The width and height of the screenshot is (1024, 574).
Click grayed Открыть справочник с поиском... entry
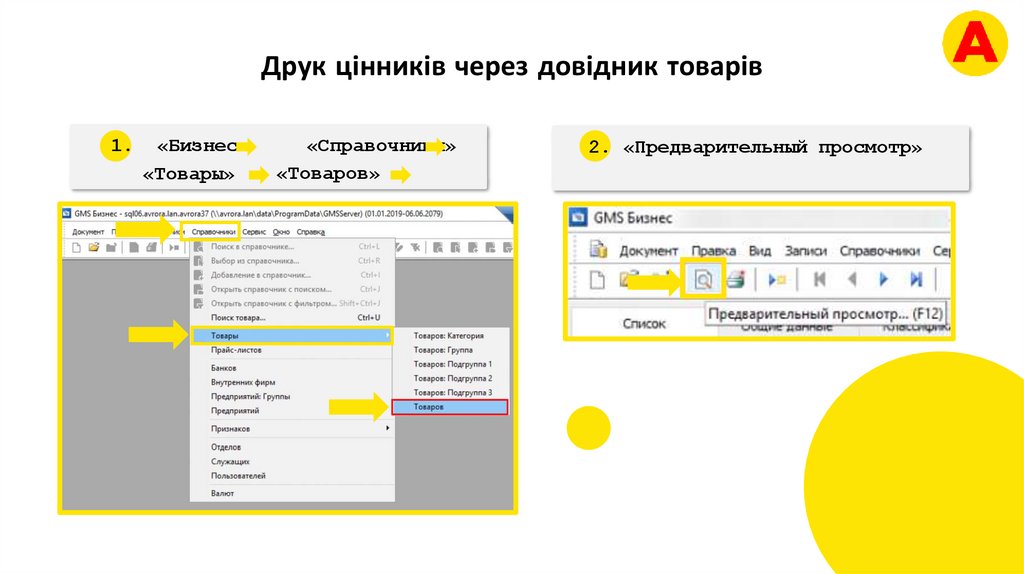[x=293, y=289]
